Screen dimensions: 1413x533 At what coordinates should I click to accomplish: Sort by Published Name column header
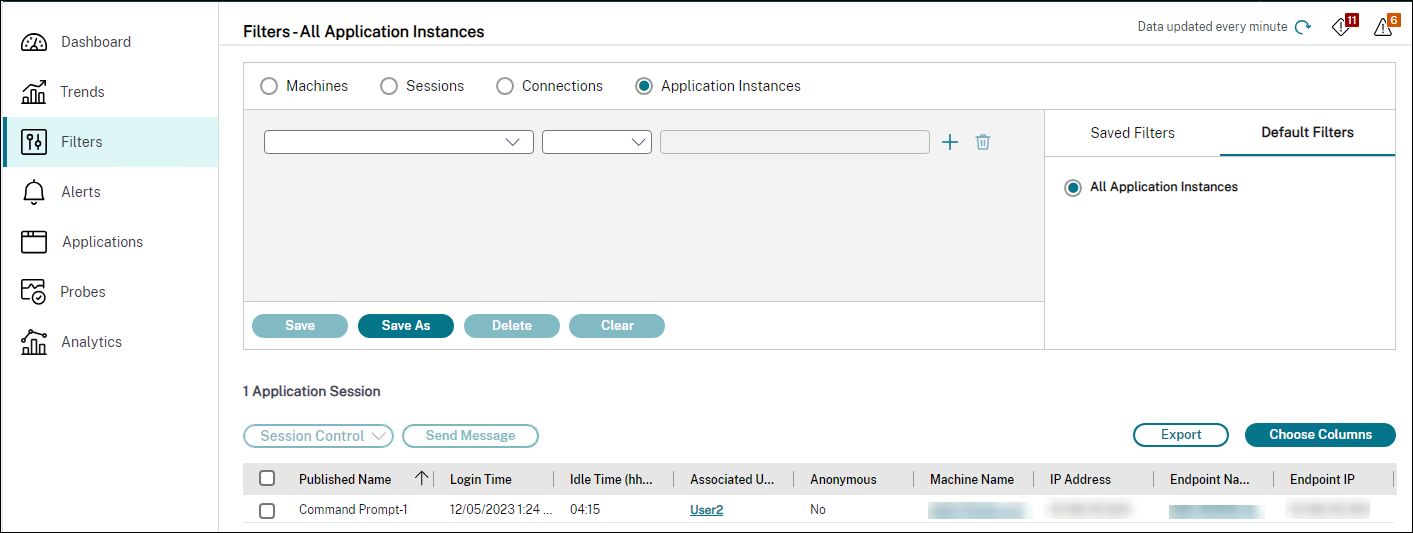(x=345, y=479)
